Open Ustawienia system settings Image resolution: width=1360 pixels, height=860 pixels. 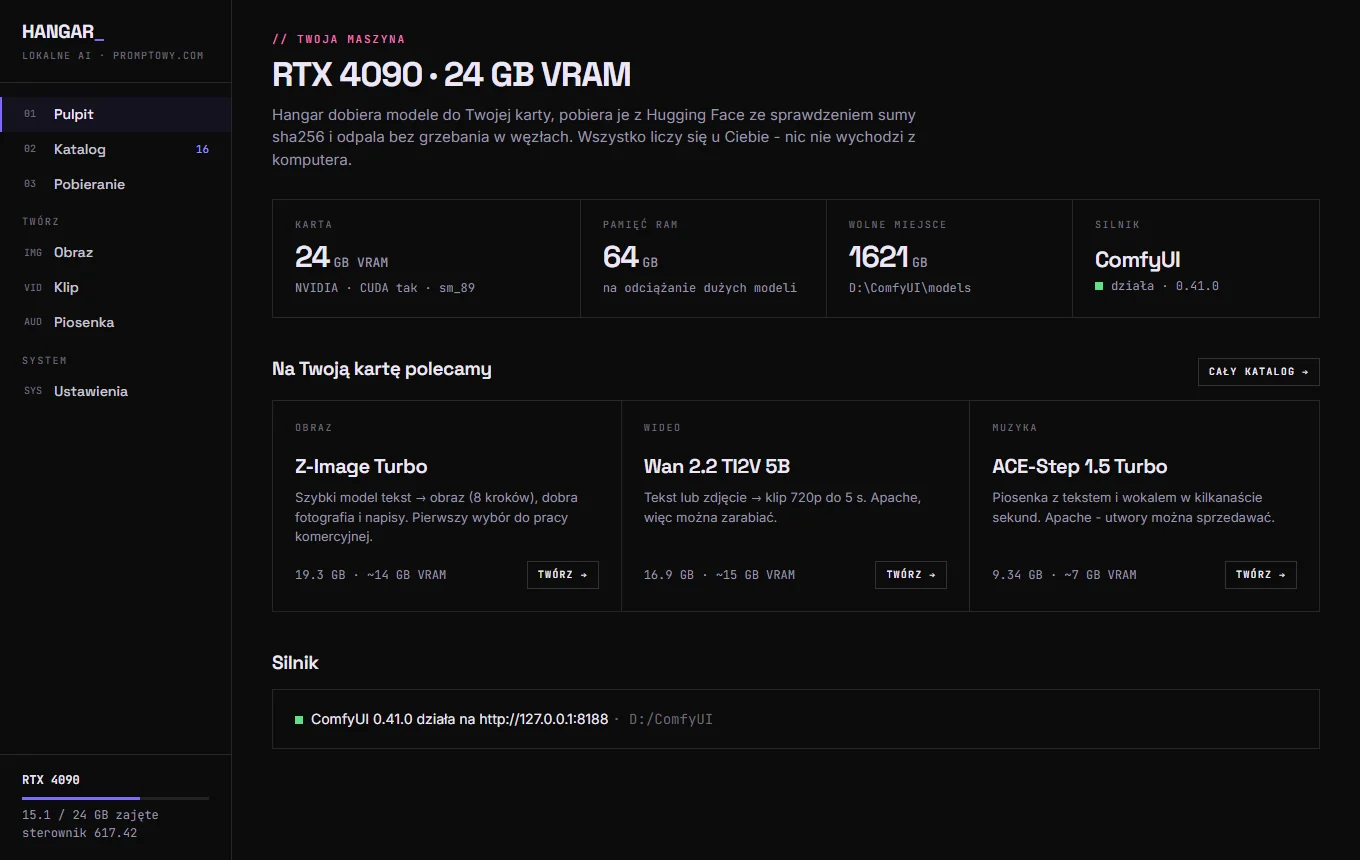click(115, 391)
